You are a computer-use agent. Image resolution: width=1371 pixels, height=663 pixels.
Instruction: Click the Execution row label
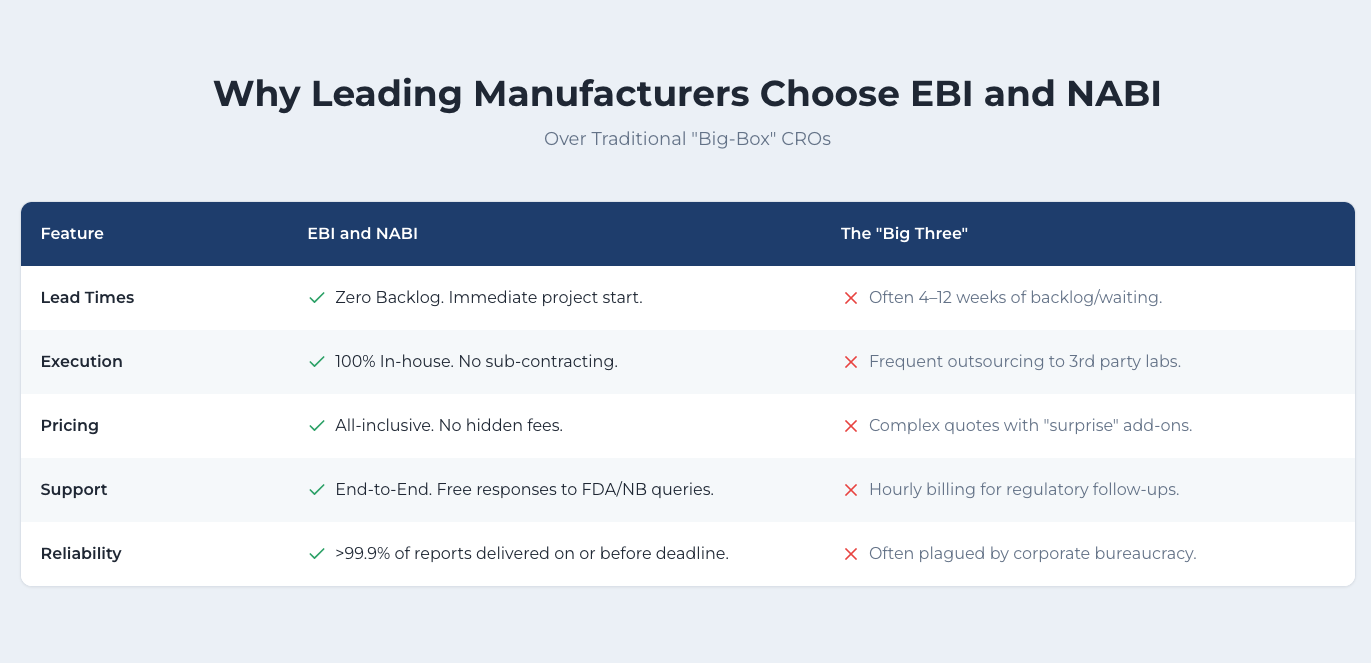pyautogui.click(x=81, y=362)
